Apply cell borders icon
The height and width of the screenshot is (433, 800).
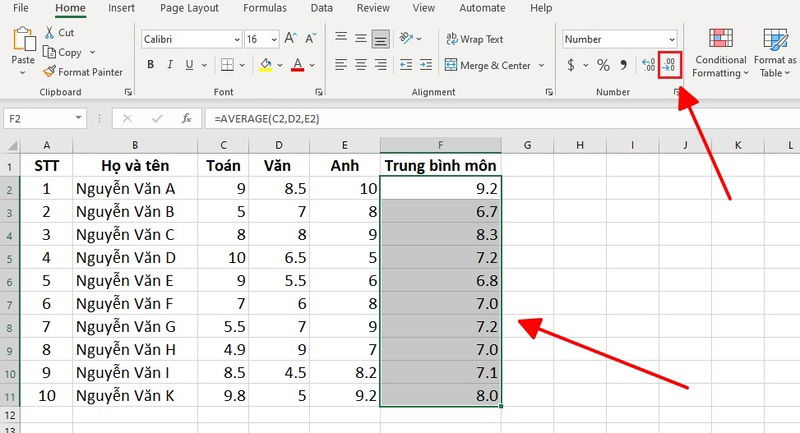pyautogui.click(x=227, y=65)
